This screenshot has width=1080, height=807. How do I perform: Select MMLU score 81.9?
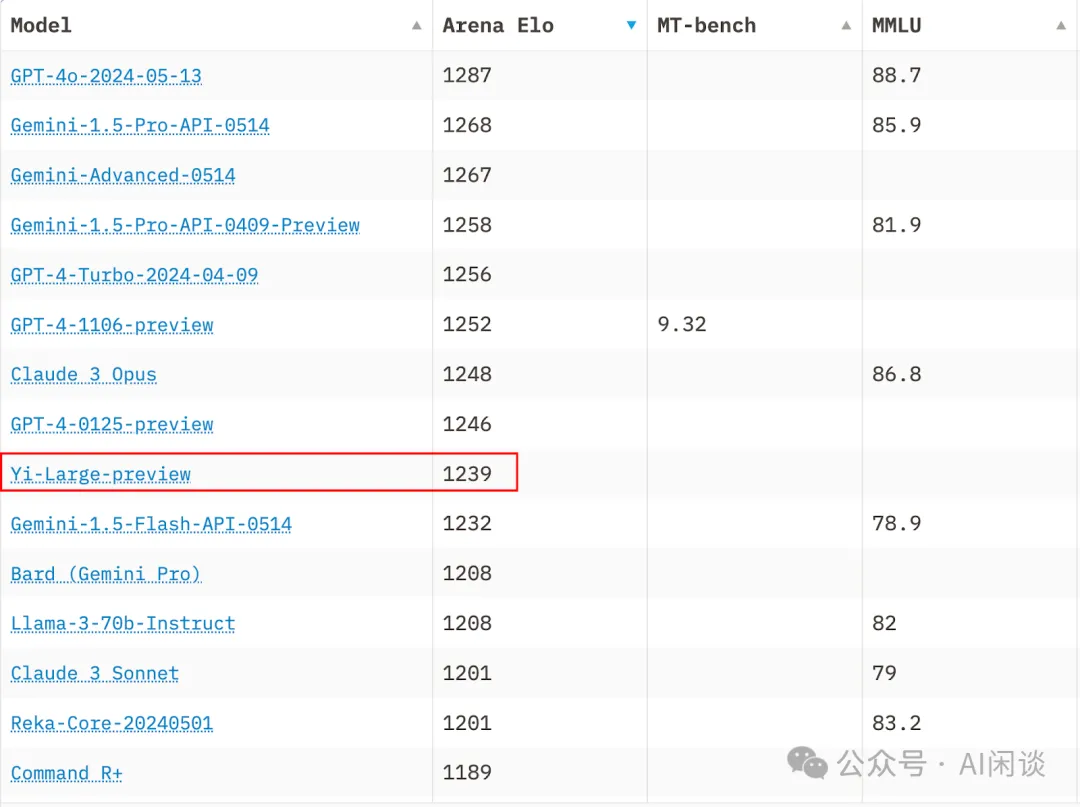coord(897,225)
